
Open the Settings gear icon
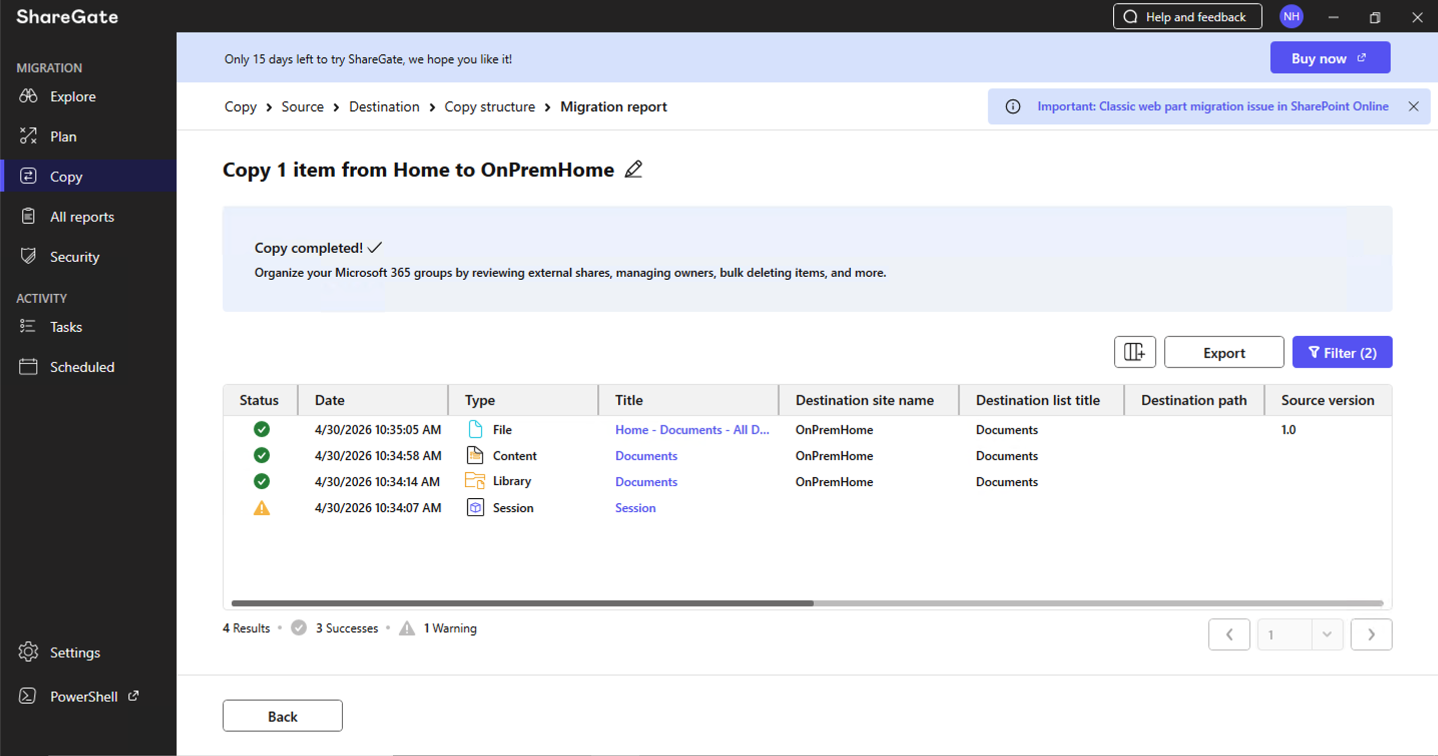(28, 652)
